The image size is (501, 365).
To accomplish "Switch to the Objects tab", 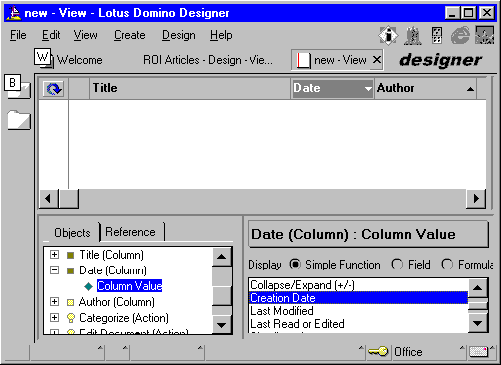I will click(72, 233).
